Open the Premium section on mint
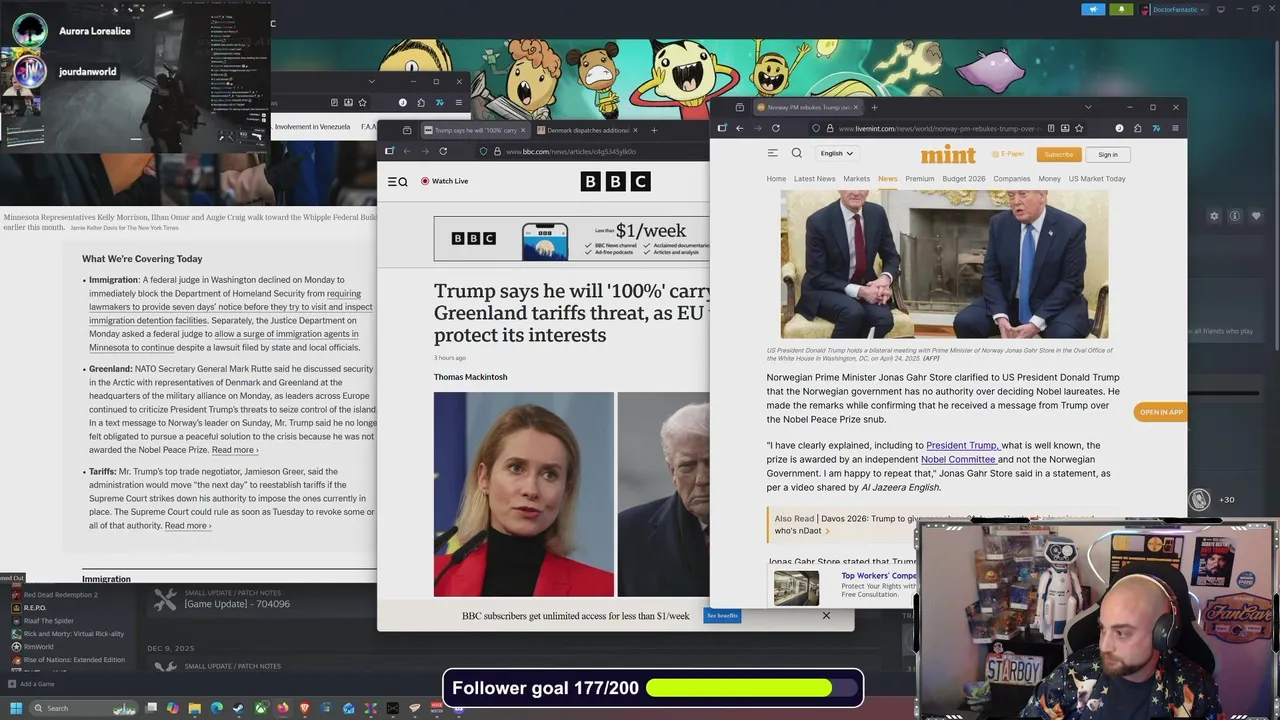This screenshot has height=720, width=1280. point(919,179)
